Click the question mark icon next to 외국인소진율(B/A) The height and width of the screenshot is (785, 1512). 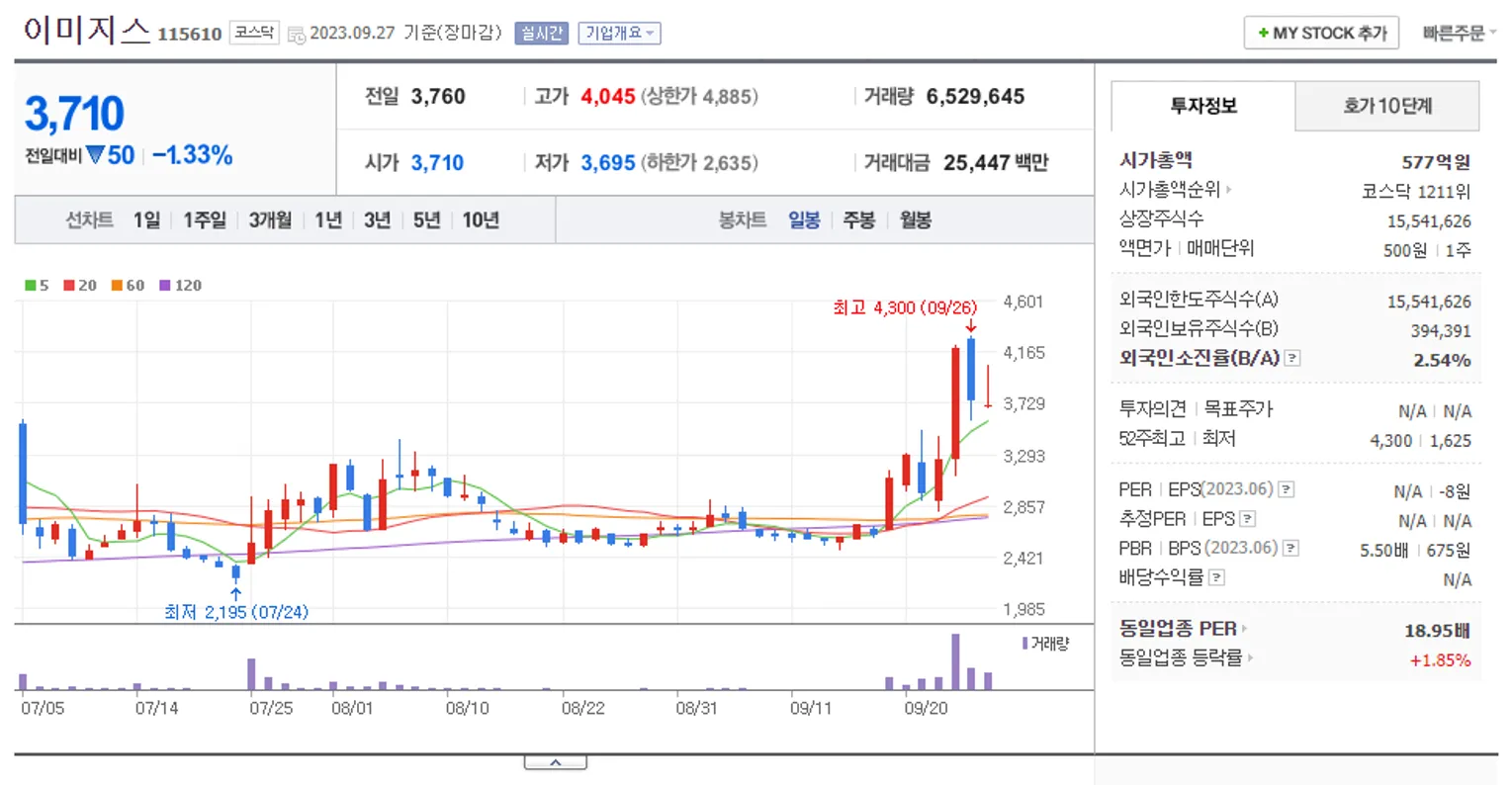pyautogui.click(x=1292, y=359)
